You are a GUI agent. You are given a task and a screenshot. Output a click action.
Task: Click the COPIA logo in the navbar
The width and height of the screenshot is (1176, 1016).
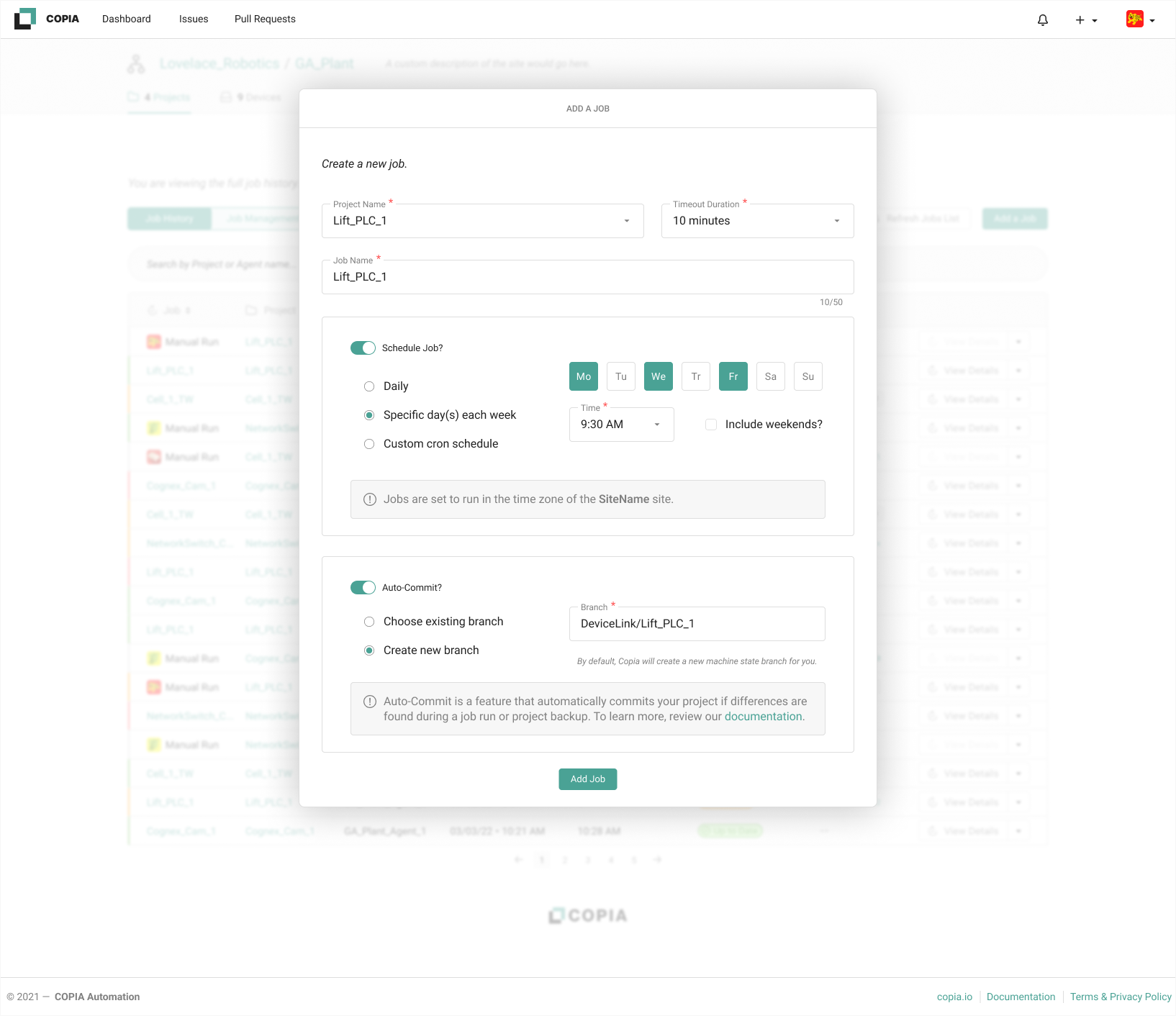25,19
